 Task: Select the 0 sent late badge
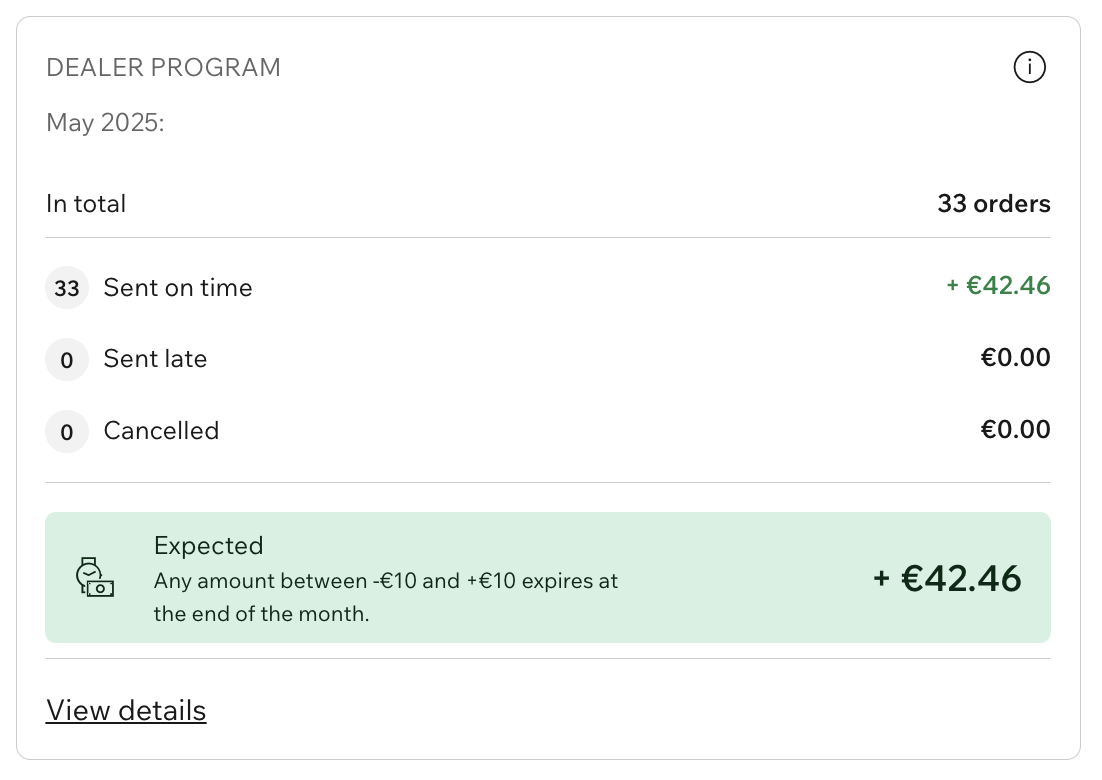coord(67,360)
